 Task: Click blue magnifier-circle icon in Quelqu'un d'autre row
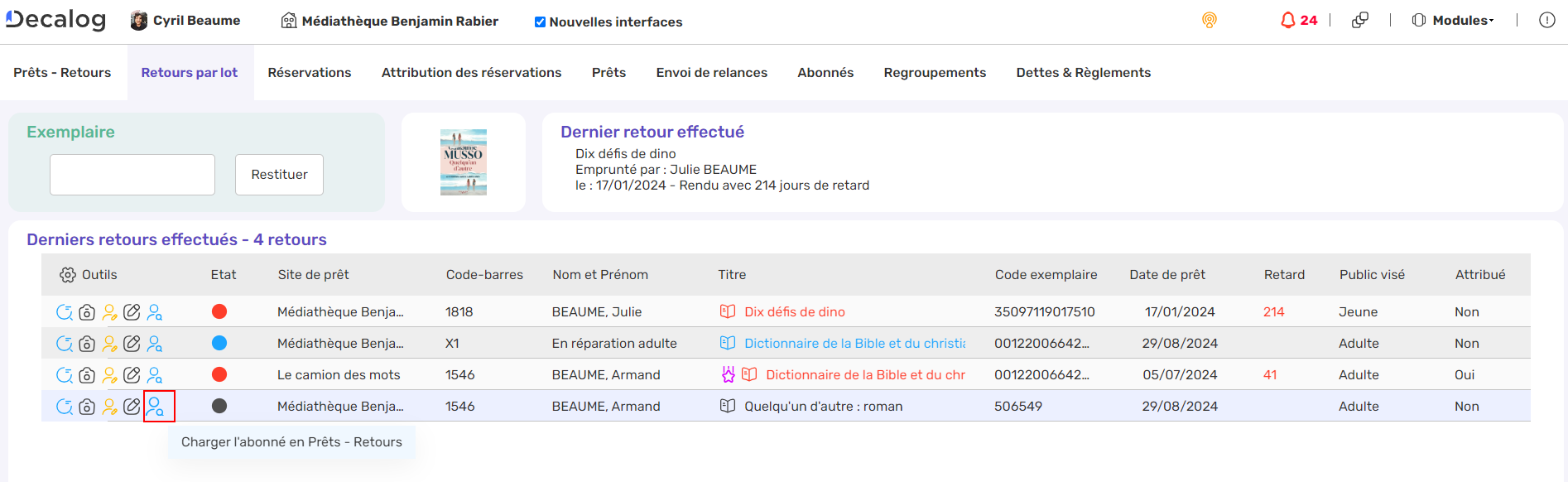(x=64, y=407)
